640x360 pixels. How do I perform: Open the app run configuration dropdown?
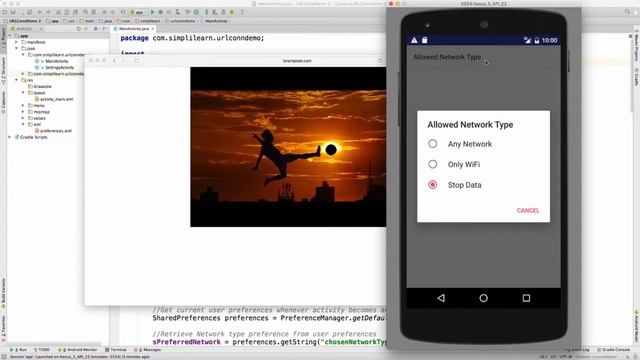tap(138, 12)
